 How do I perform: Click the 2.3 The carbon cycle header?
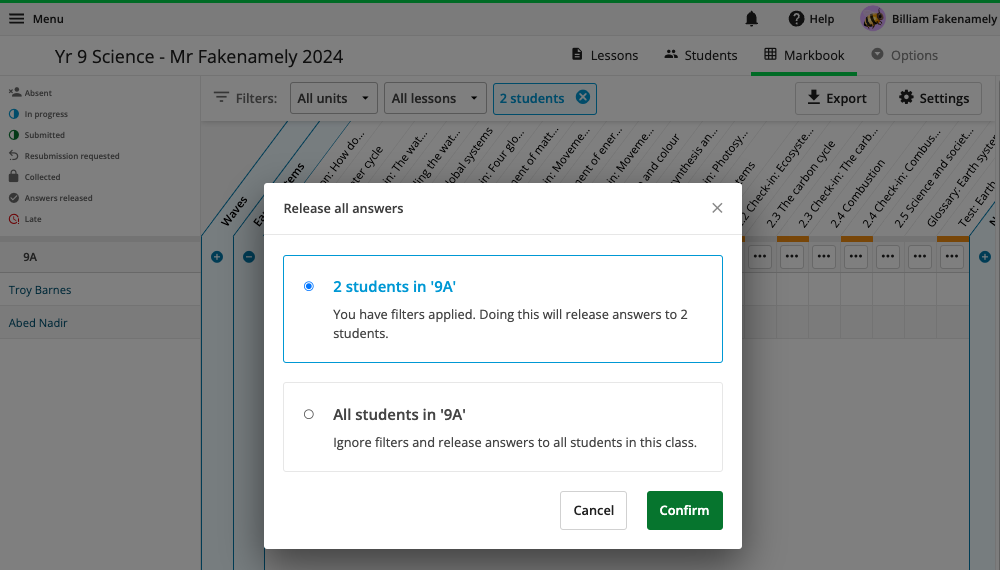click(800, 185)
